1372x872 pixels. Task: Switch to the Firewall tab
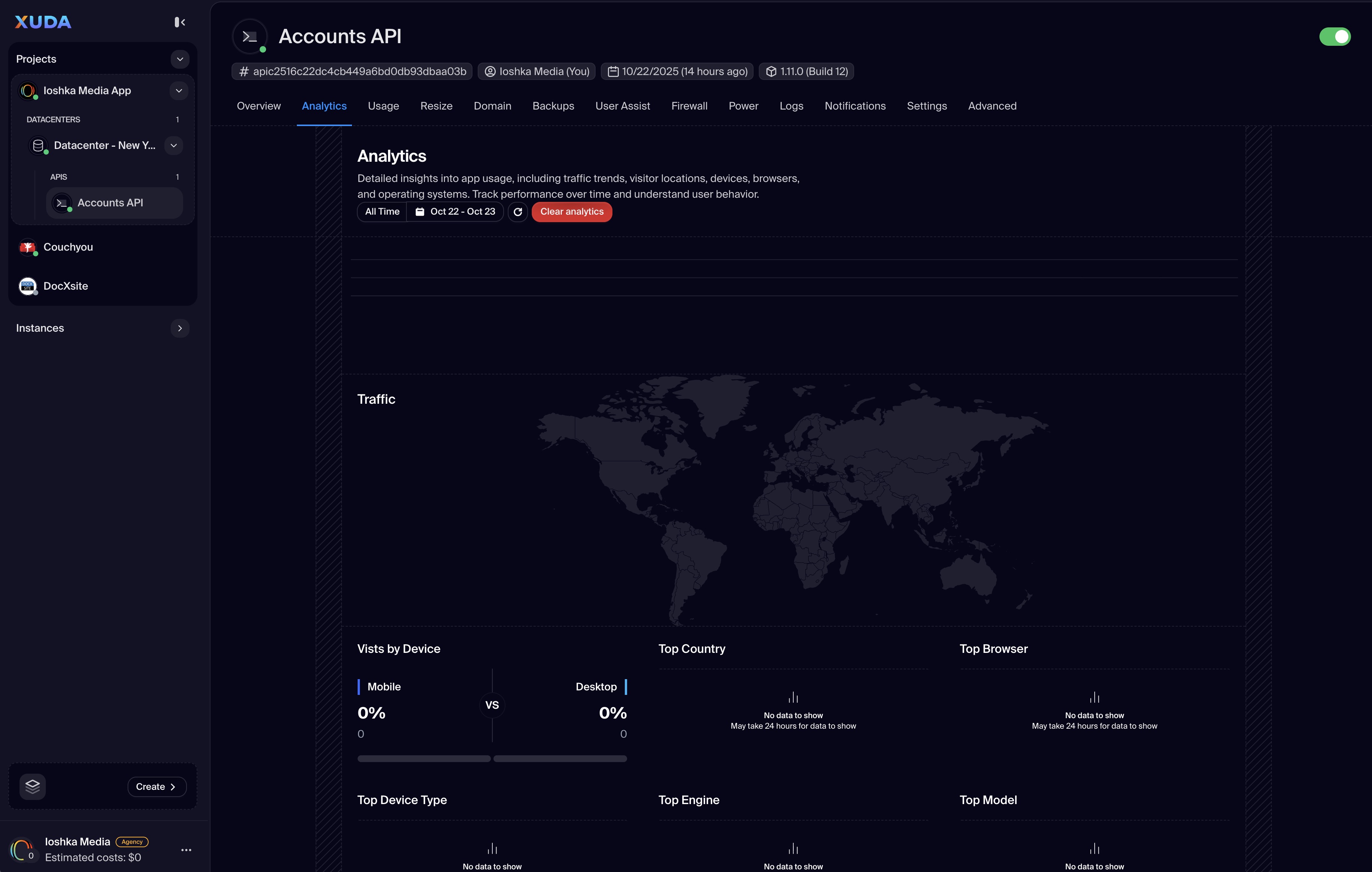(689, 106)
